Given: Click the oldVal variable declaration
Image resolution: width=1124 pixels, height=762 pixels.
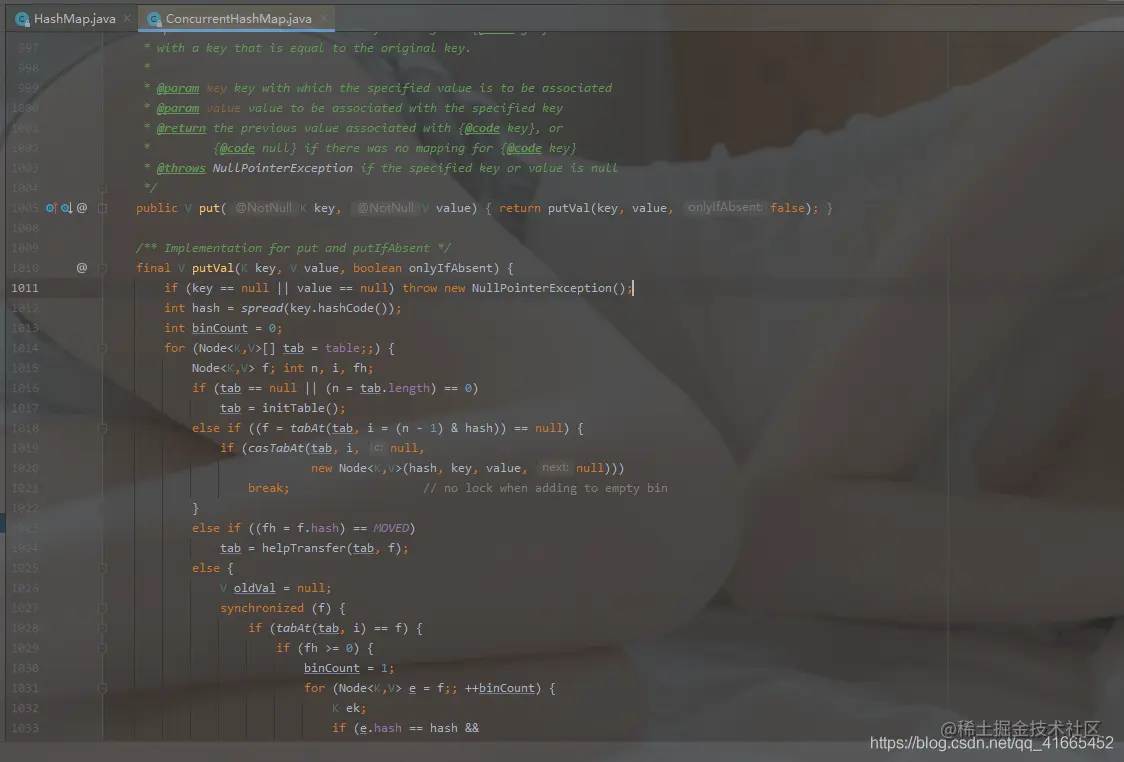Looking at the screenshot, I should [x=254, y=588].
